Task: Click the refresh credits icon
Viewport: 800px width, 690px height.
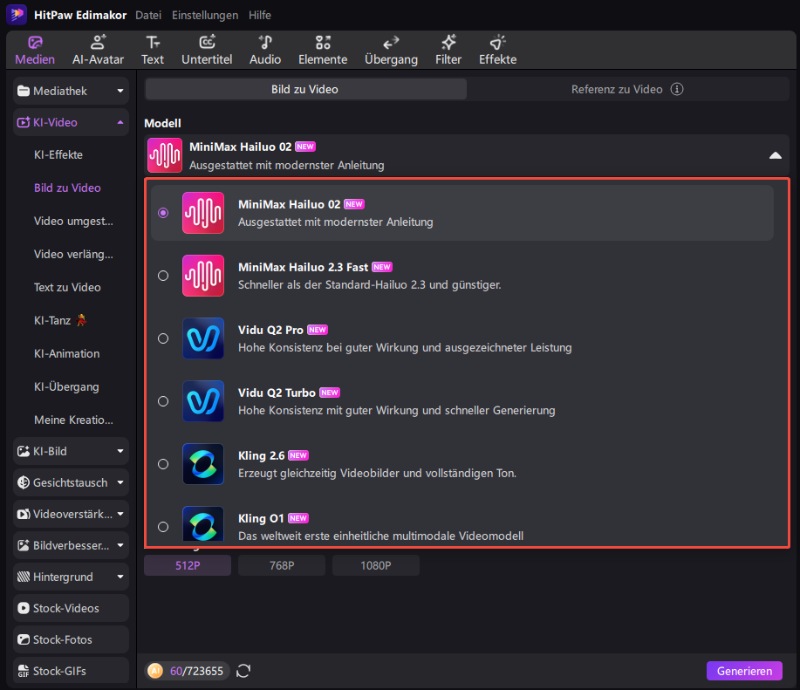Action: (x=242, y=671)
